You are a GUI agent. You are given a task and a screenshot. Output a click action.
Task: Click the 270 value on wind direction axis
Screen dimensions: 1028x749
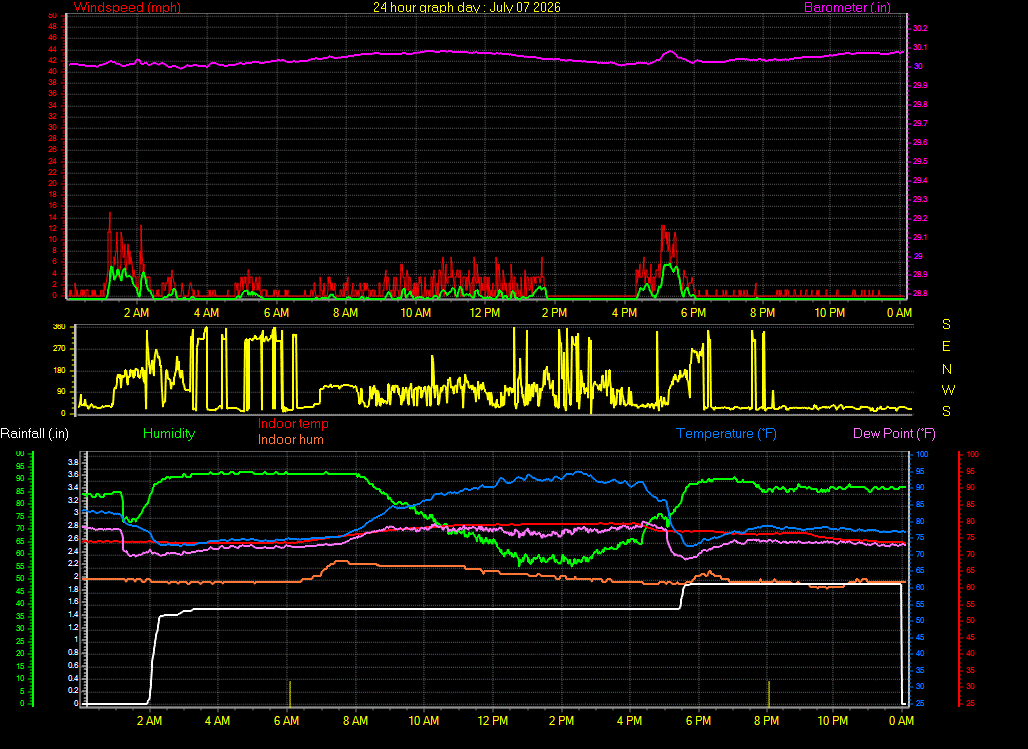(59, 348)
